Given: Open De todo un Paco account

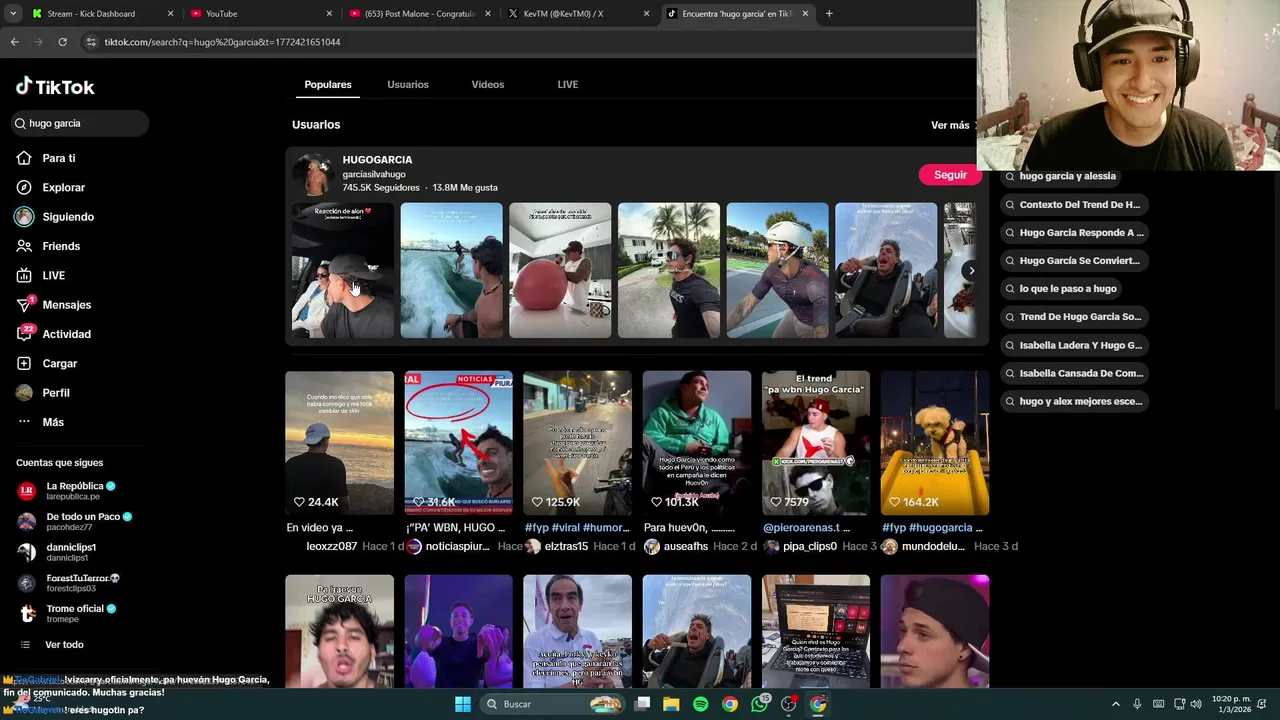Looking at the screenshot, I should coord(74,521).
